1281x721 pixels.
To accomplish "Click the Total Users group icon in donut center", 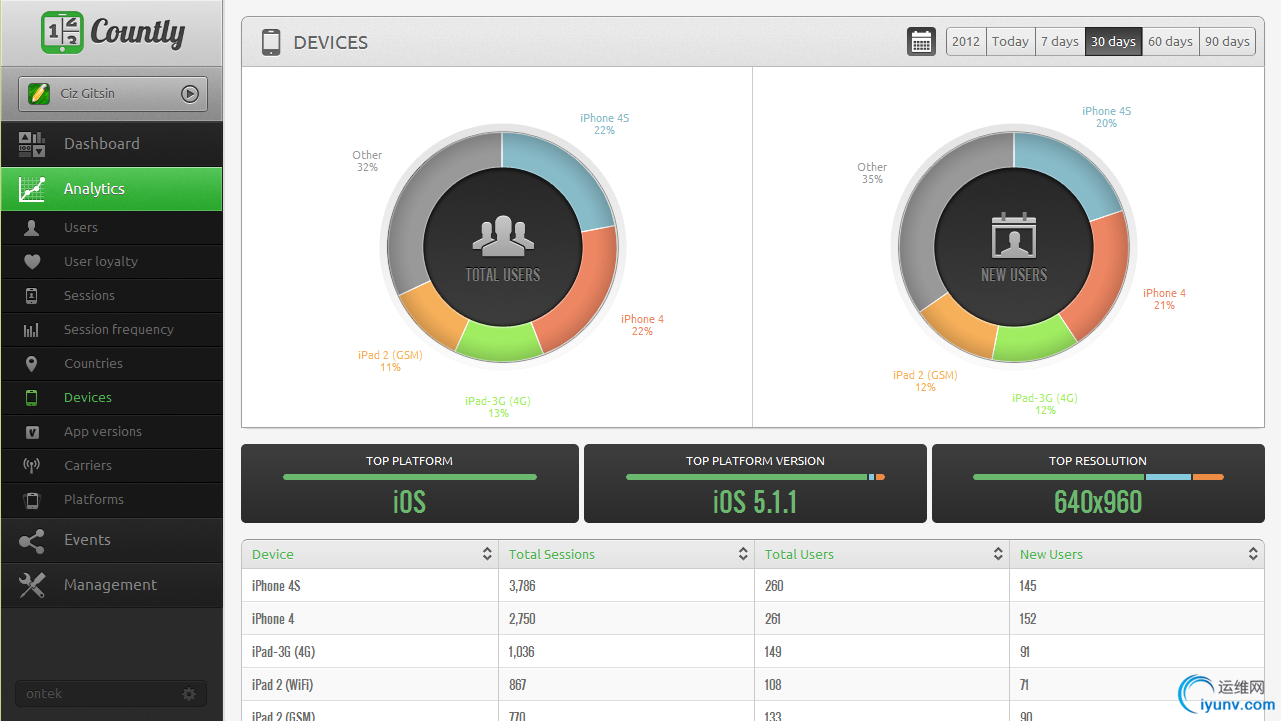I will pos(503,236).
